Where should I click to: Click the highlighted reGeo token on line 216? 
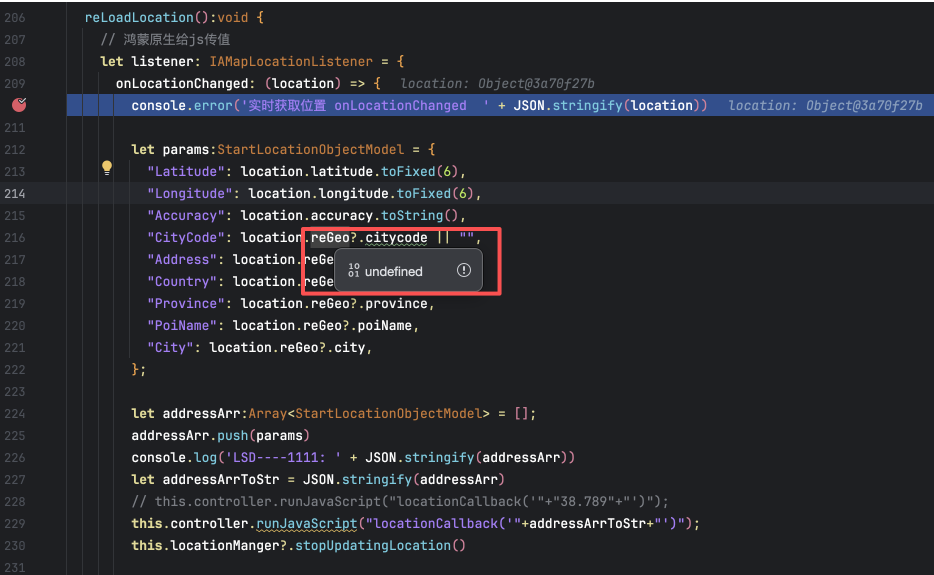[329, 238]
